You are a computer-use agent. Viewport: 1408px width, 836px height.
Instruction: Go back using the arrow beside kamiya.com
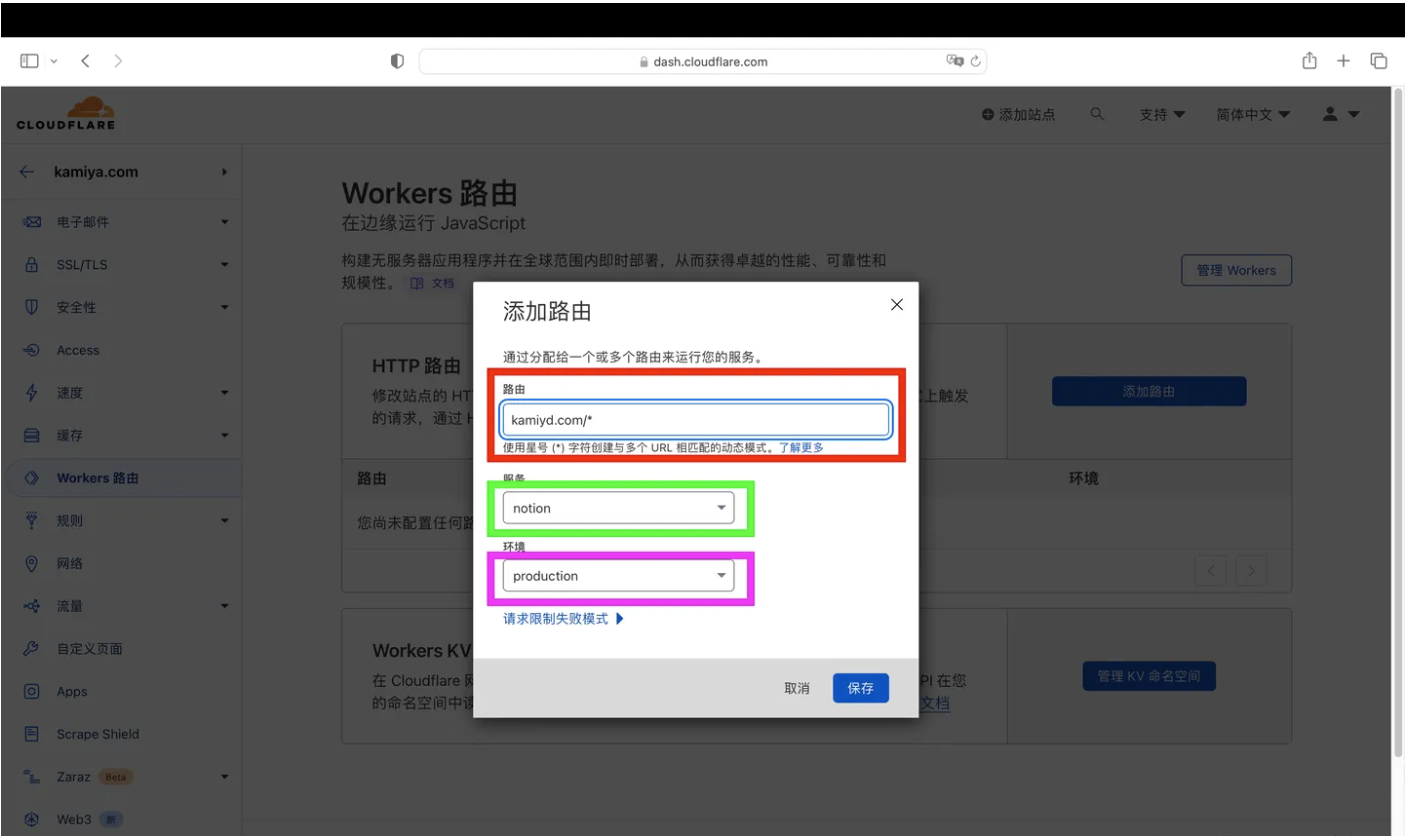(x=27, y=172)
